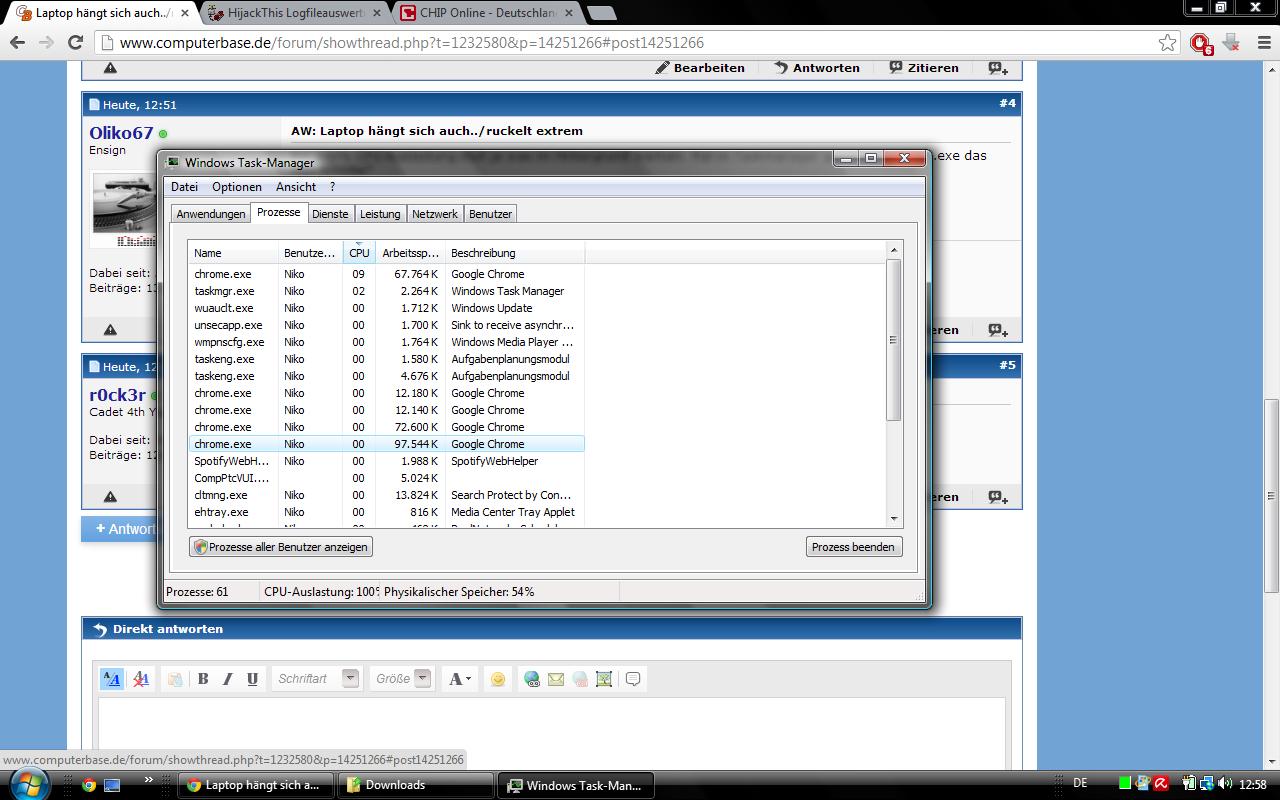Click the insert email envelope icon
This screenshot has width=1280, height=800.
coord(556,679)
